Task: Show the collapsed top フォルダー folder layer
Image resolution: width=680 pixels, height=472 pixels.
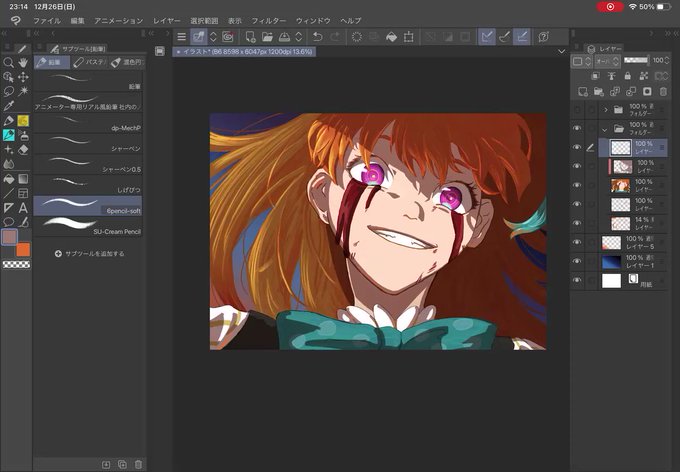Action: [x=577, y=110]
